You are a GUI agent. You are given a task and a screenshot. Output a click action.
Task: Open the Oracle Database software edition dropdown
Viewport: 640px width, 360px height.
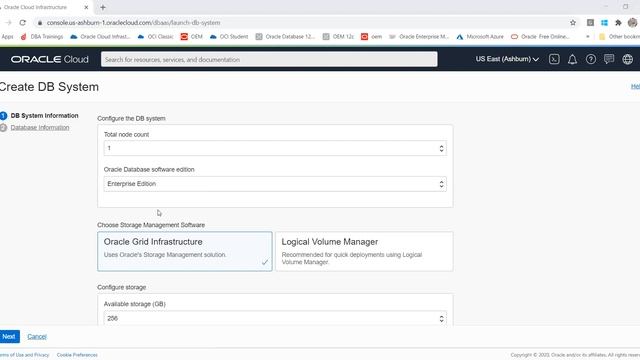(275, 184)
